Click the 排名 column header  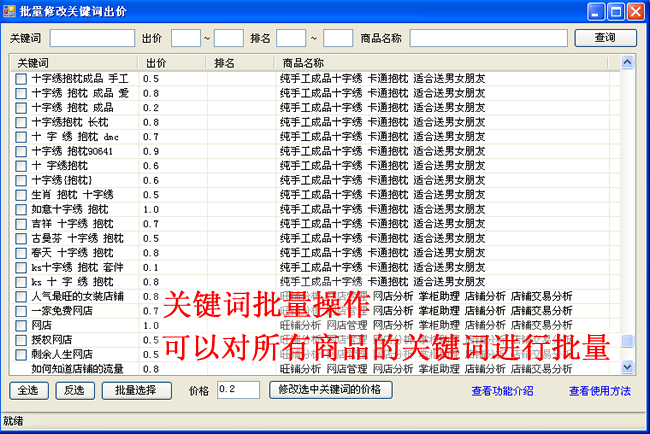[x=240, y=63]
